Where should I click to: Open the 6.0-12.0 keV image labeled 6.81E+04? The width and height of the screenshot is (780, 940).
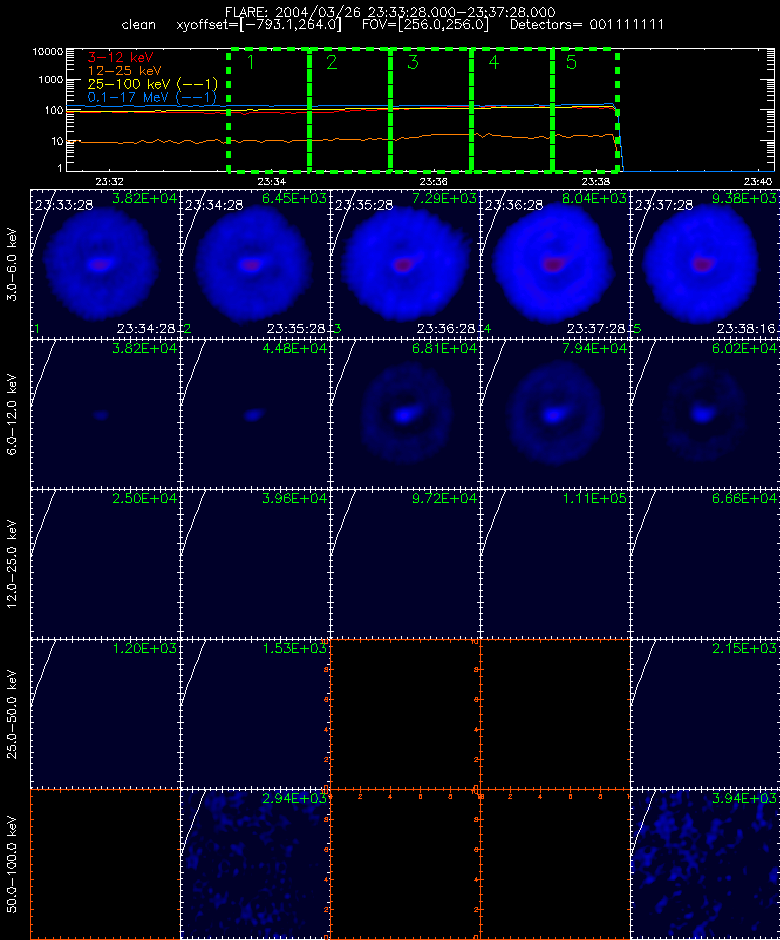[x=405, y=414]
